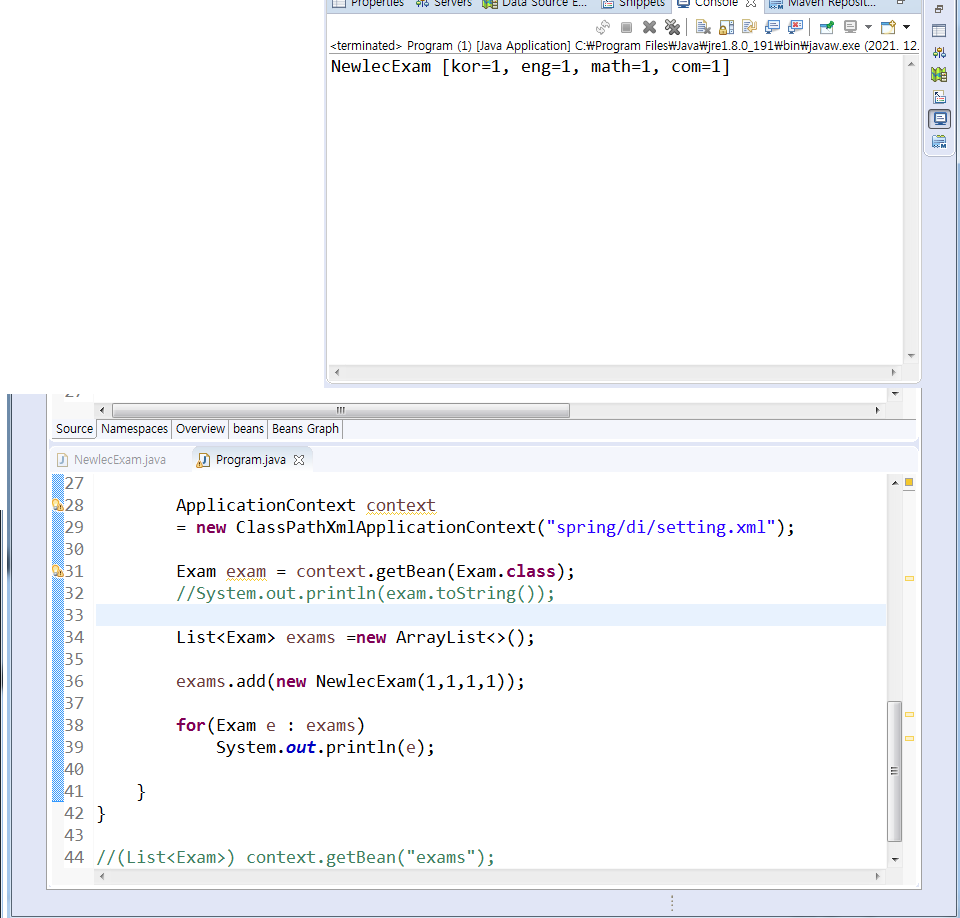Open Maven Repositories icon in right sidebar
The image size is (960, 918).
pyautogui.click(x=939, y=142)
